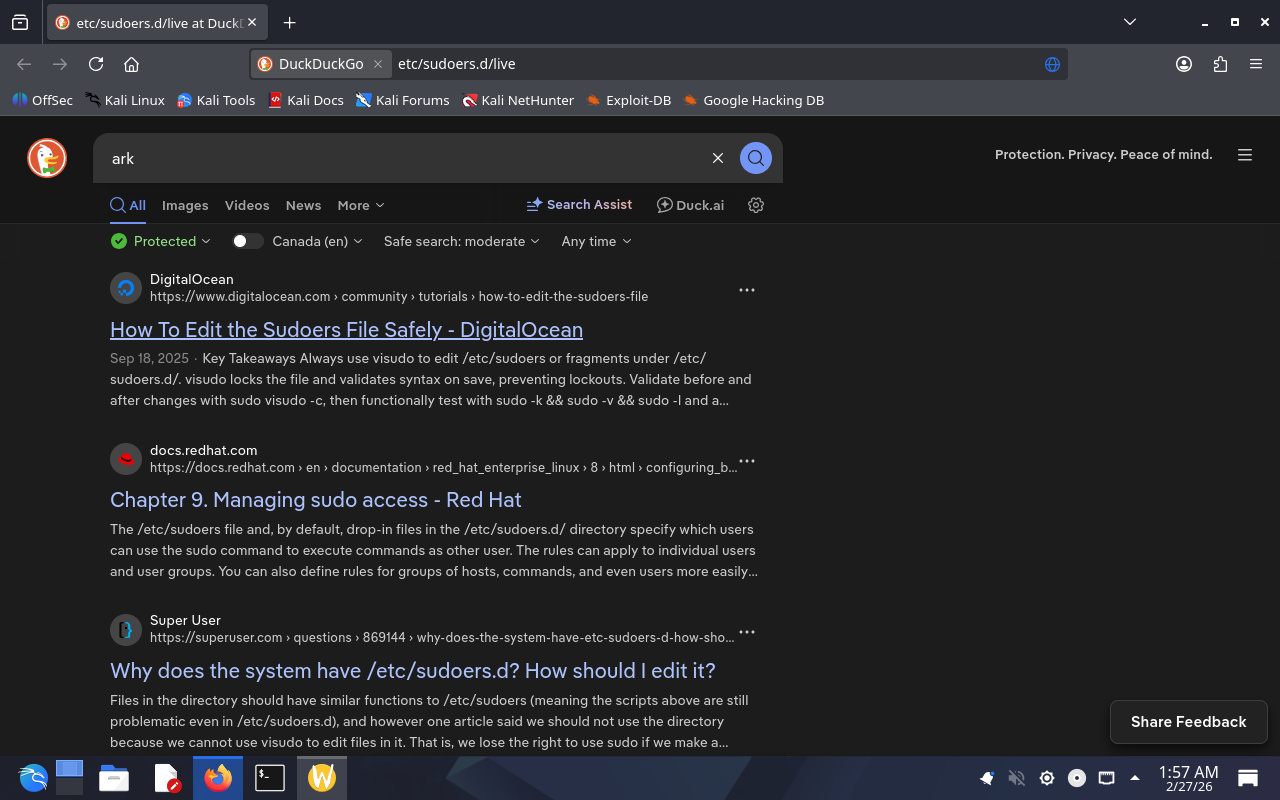Go to Firefox home page
Image resolution: width=1280 pixels, height=800 pixels.
point(131,64)
